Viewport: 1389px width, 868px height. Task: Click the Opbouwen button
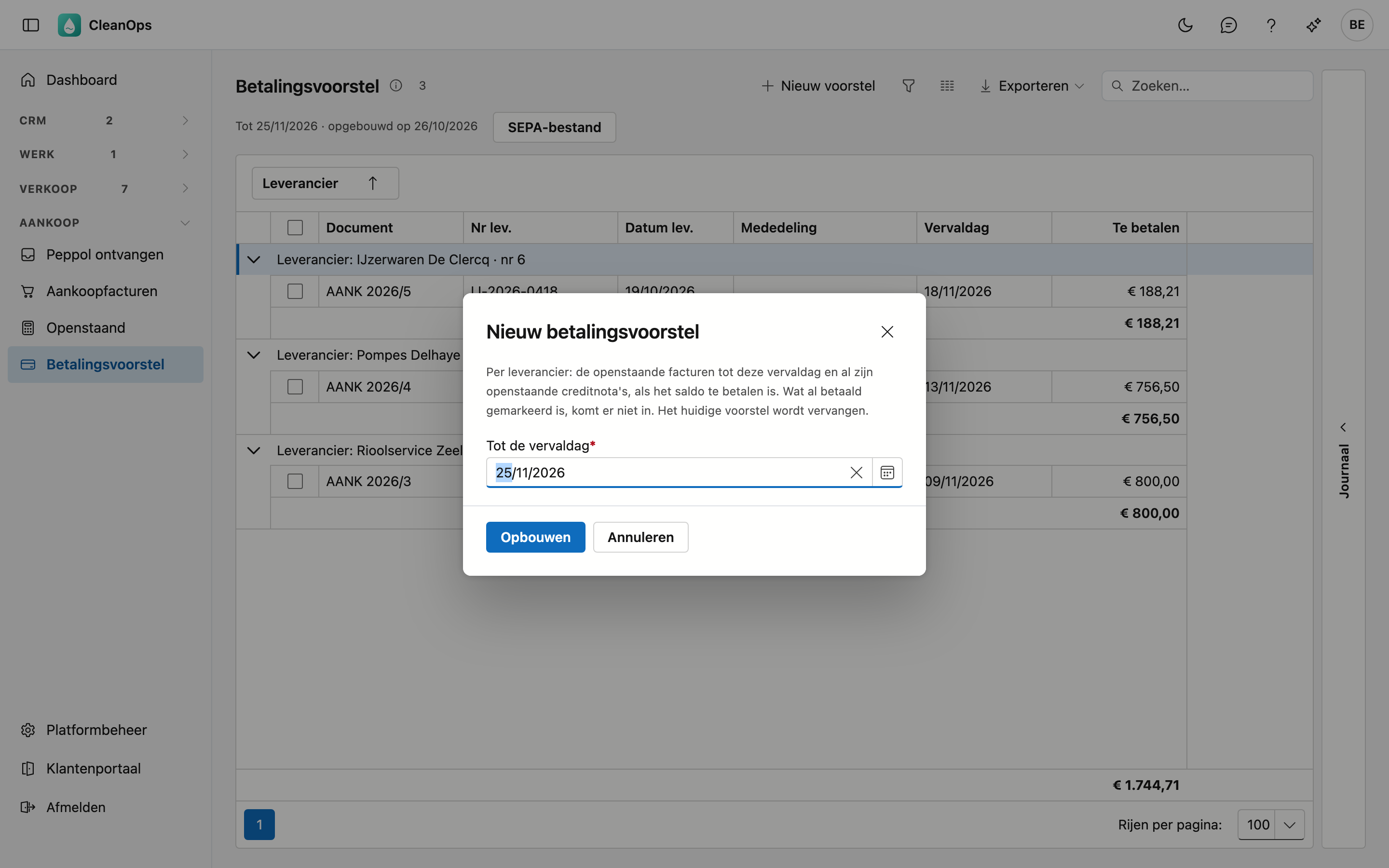pos(535,537)
